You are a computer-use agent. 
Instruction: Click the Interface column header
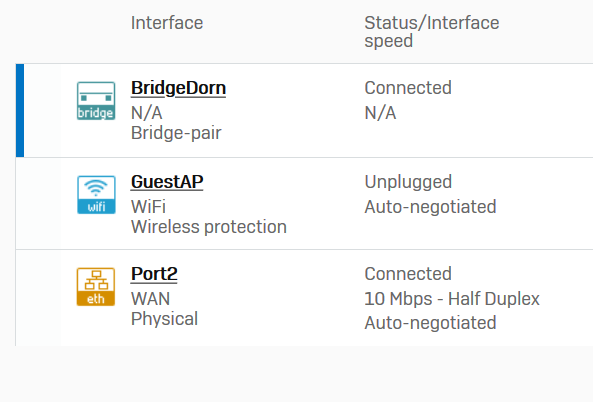pos(167,23)
